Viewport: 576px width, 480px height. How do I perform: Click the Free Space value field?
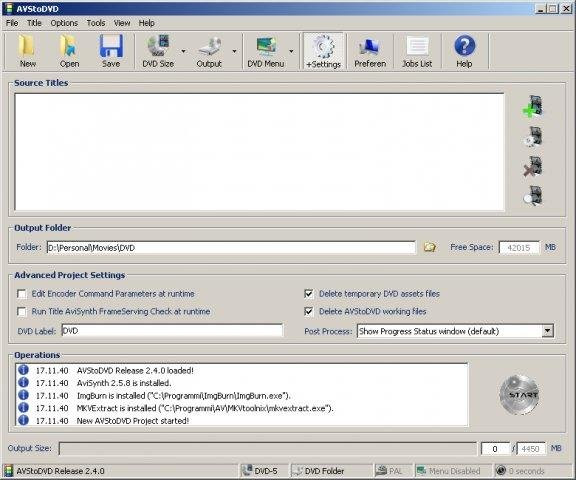[519, 248]
